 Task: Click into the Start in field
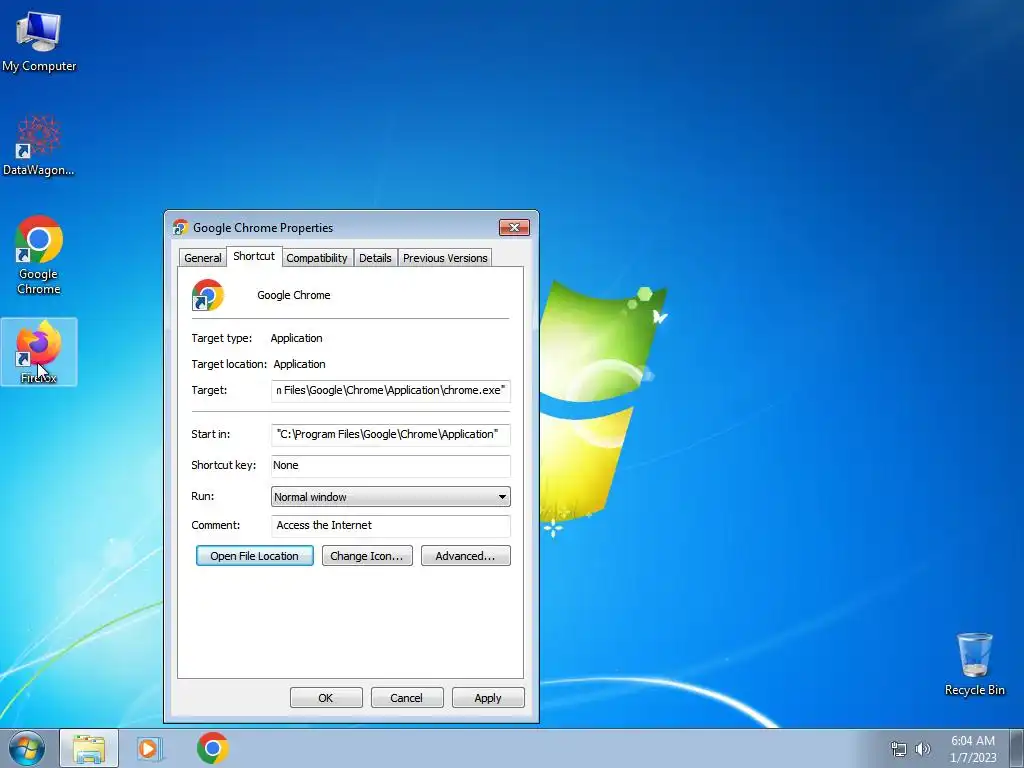(x=391, y=434)
